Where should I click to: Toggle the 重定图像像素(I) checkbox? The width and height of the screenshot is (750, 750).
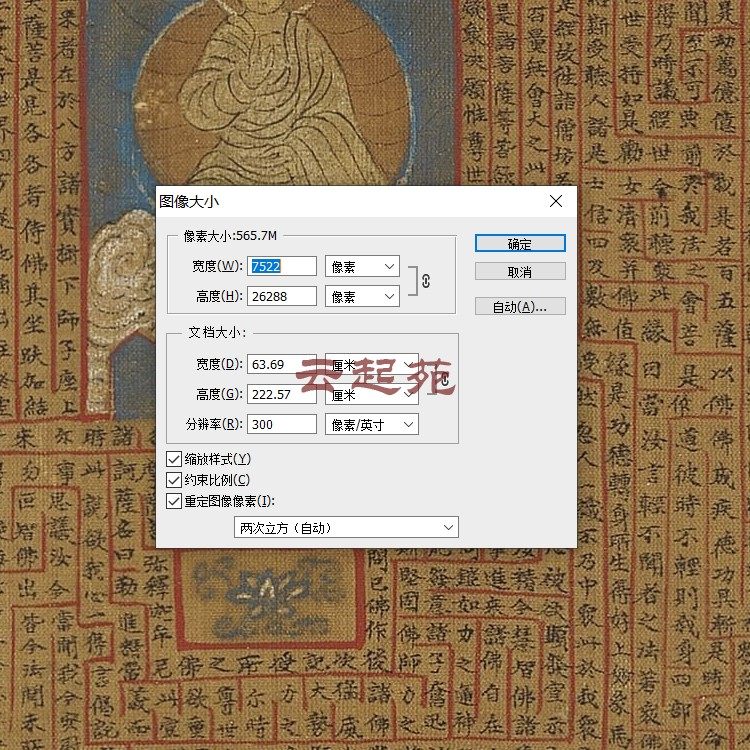click(x=174, y=501)
